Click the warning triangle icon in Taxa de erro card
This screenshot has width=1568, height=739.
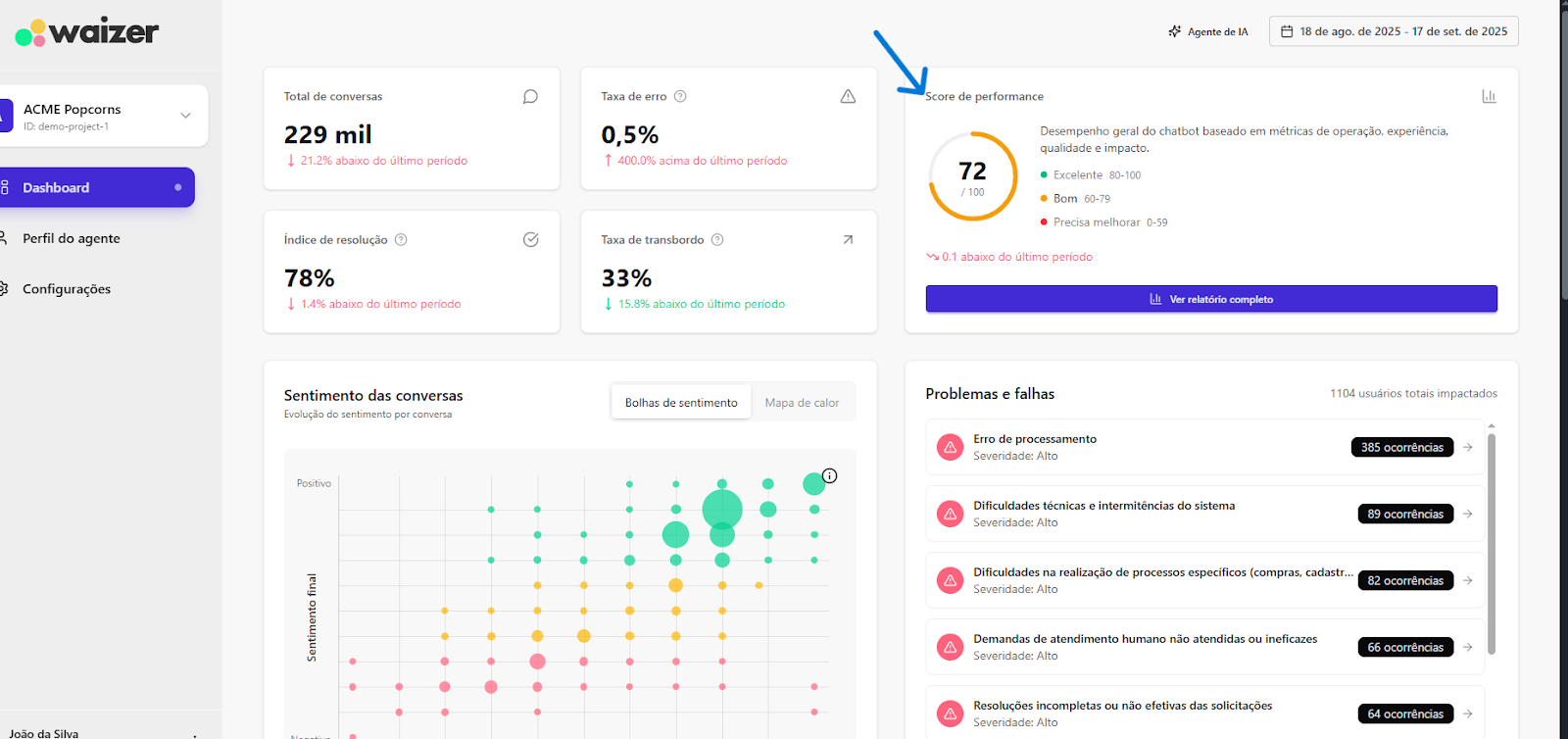tap(848, 96)
